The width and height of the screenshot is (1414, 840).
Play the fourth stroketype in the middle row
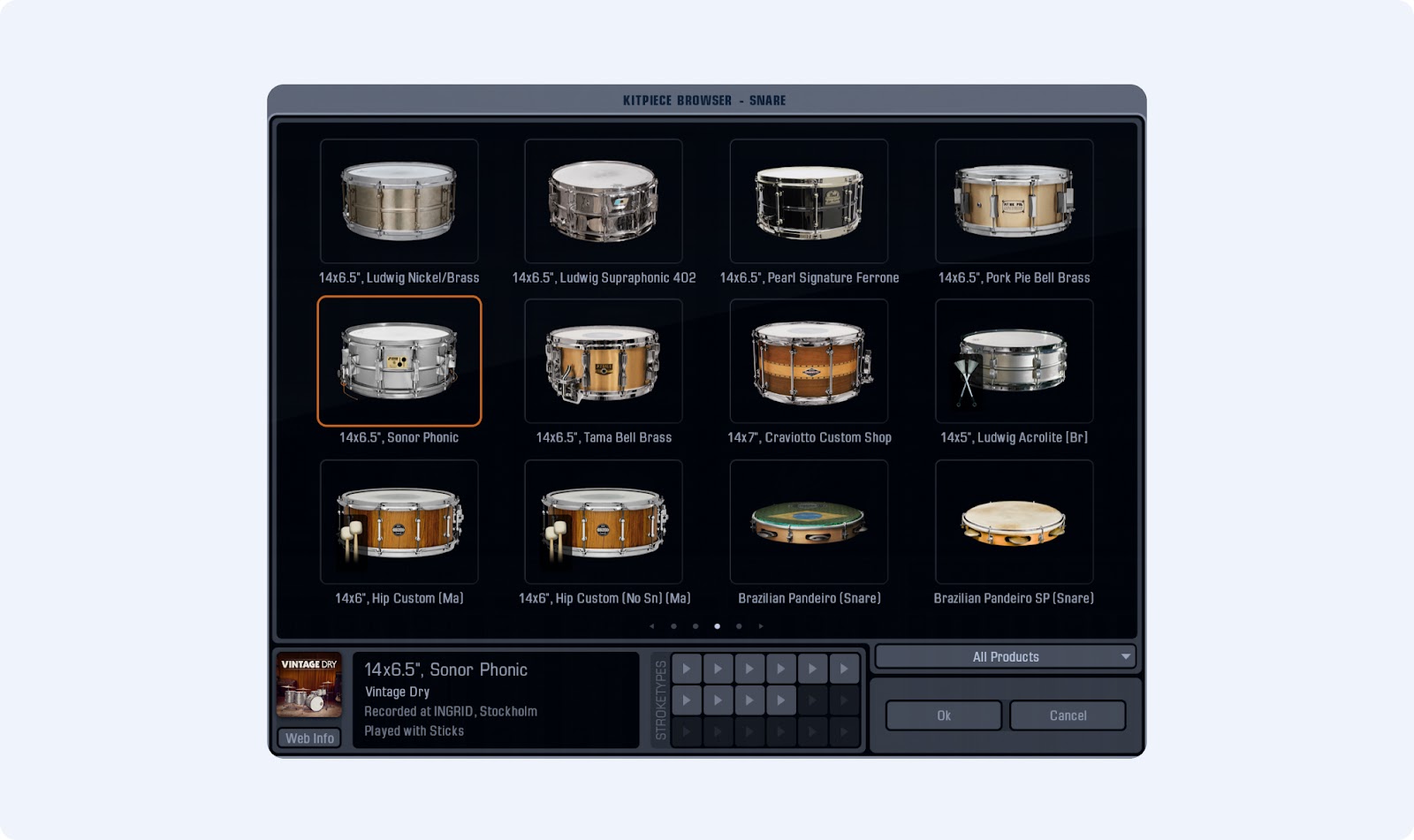(780, 700)
